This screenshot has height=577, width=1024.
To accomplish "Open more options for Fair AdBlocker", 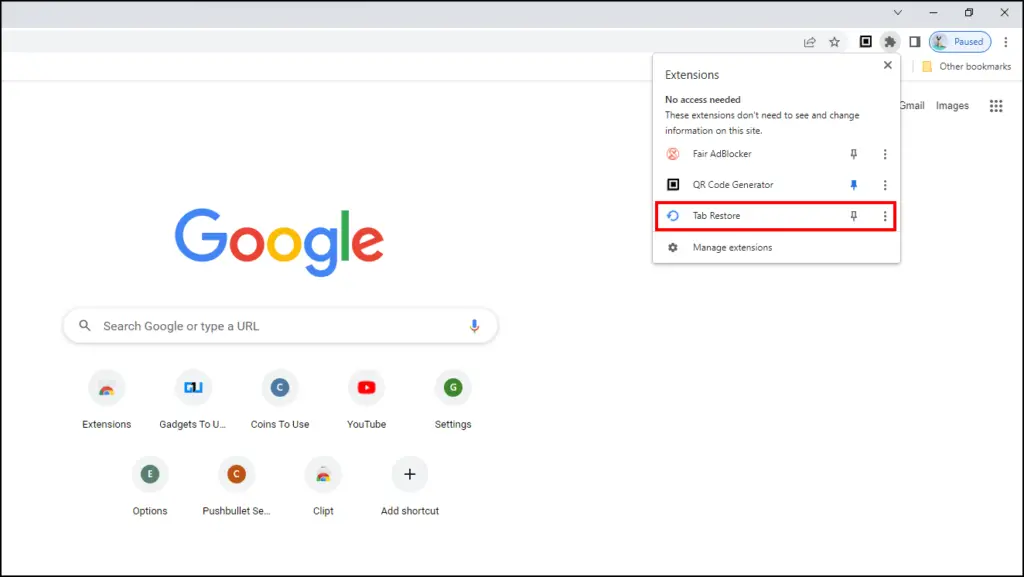I will click(885, 154).
